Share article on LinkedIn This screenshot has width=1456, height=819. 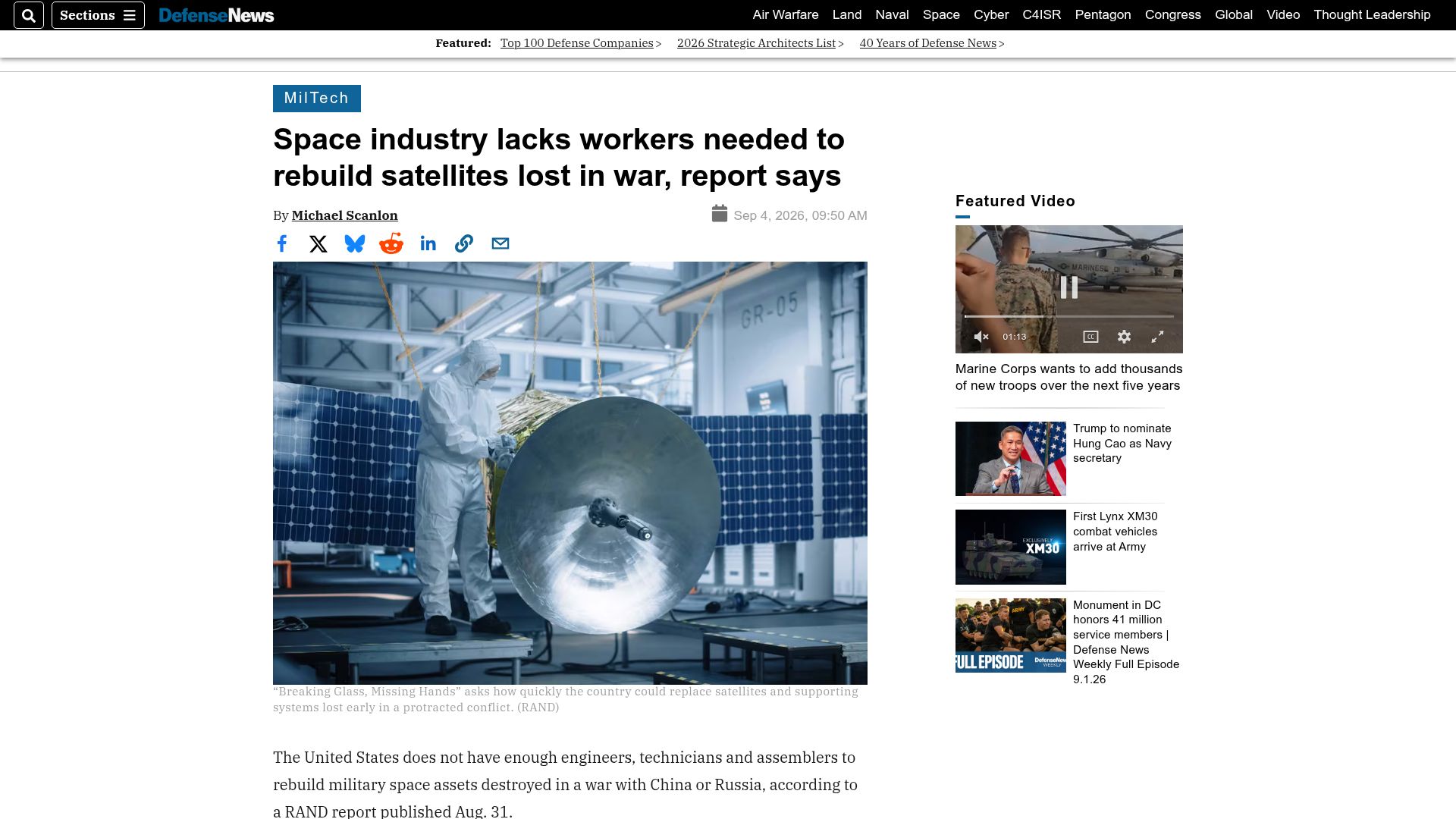(428, 243)
